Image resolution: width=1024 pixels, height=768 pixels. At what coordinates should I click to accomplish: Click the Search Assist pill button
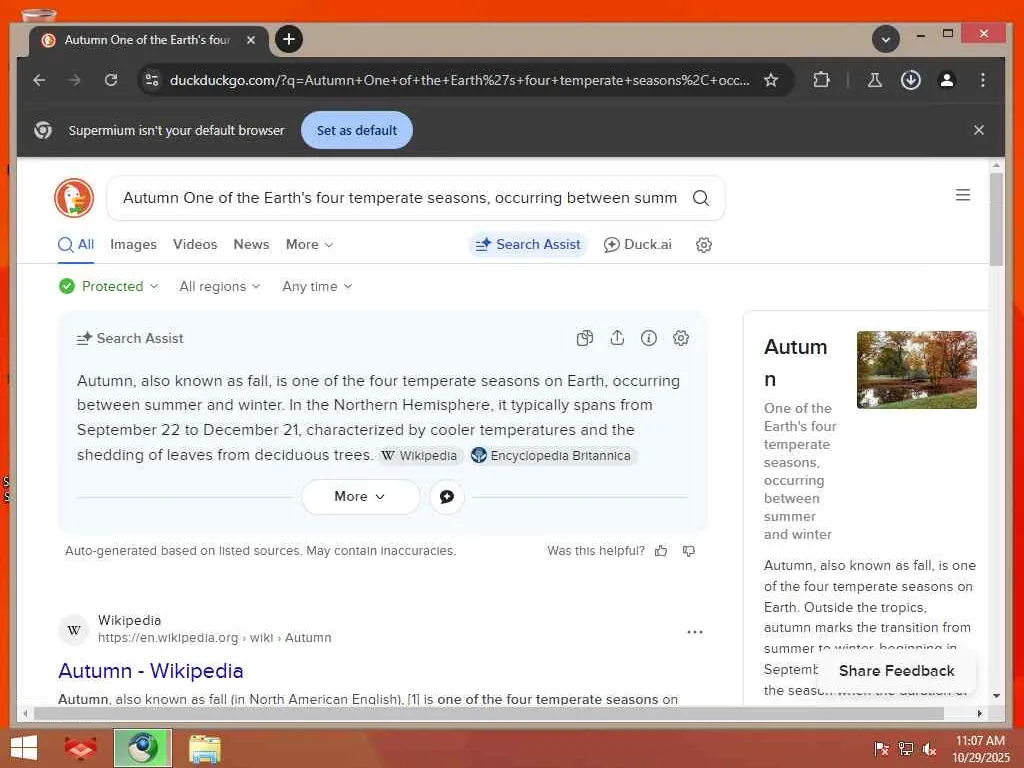click(x=528, y=244)
